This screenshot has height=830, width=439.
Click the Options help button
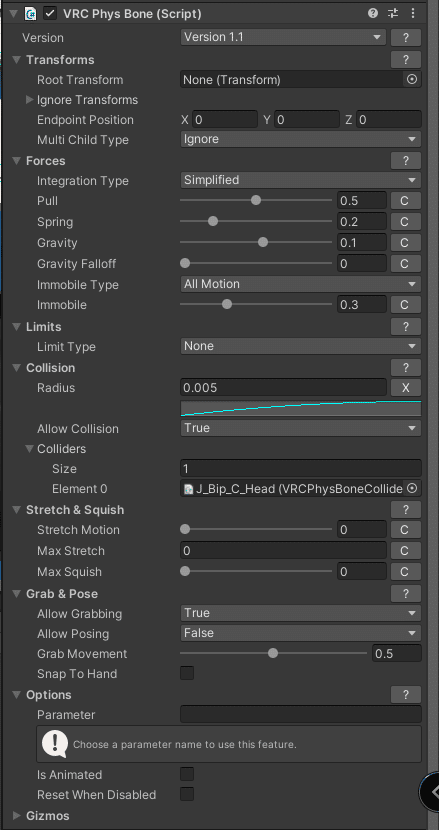[x=406, y=694]
